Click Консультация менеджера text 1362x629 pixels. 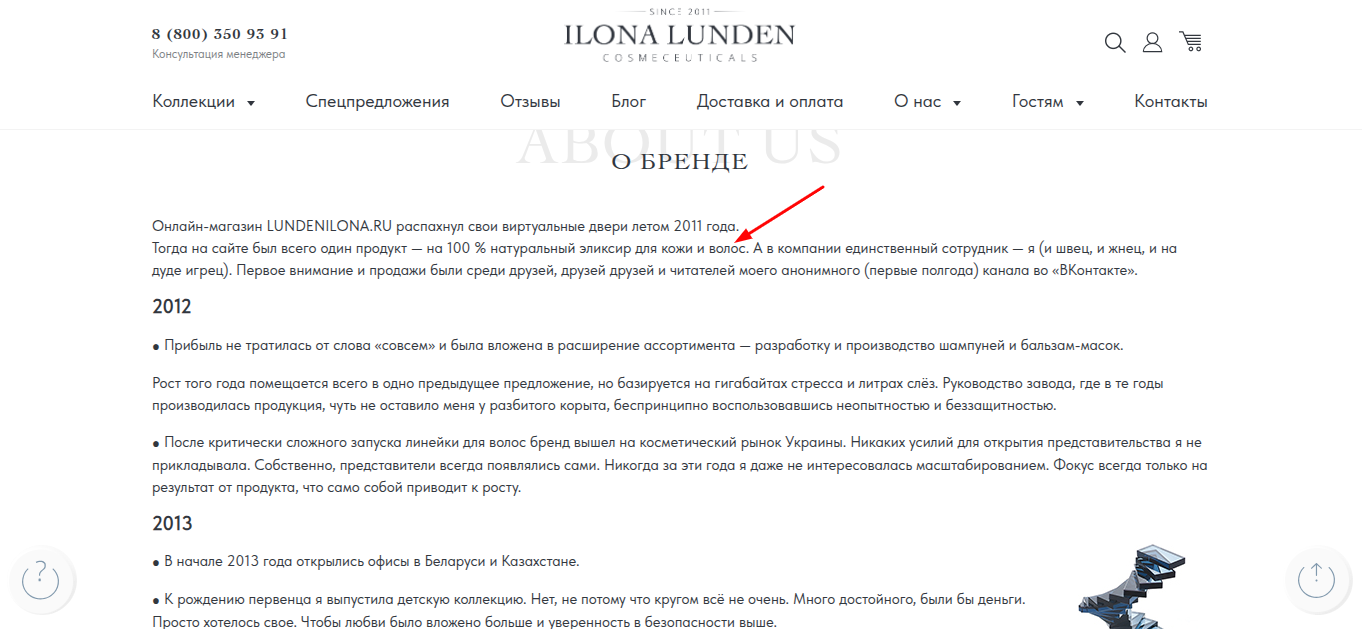tap(219, 54)
